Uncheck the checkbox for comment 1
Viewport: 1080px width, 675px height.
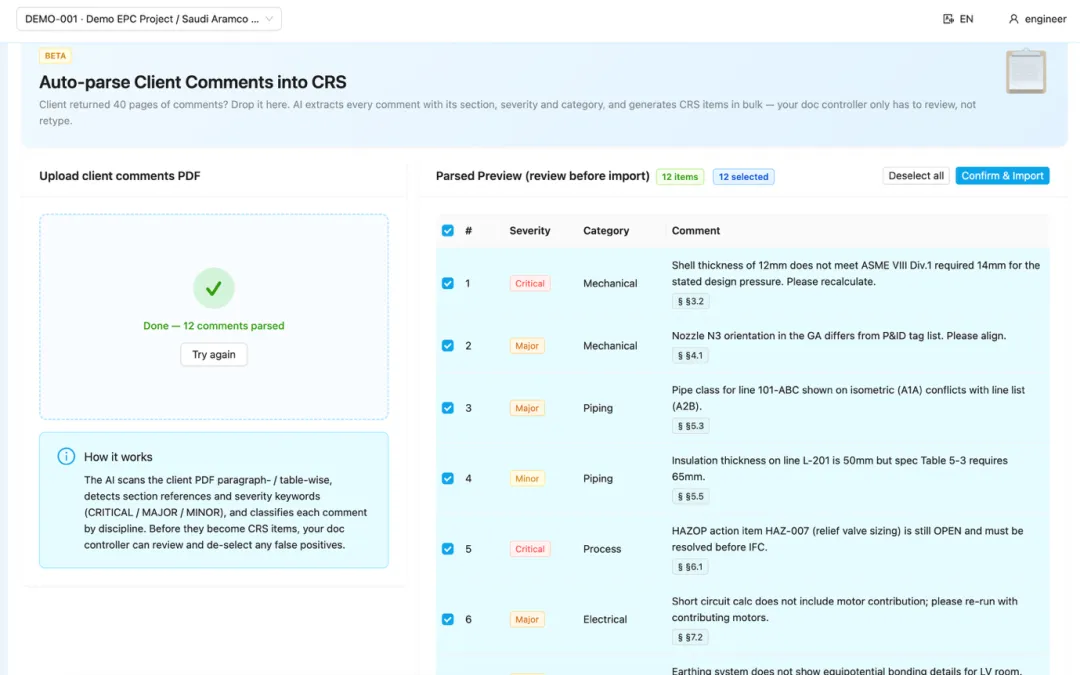448,284
